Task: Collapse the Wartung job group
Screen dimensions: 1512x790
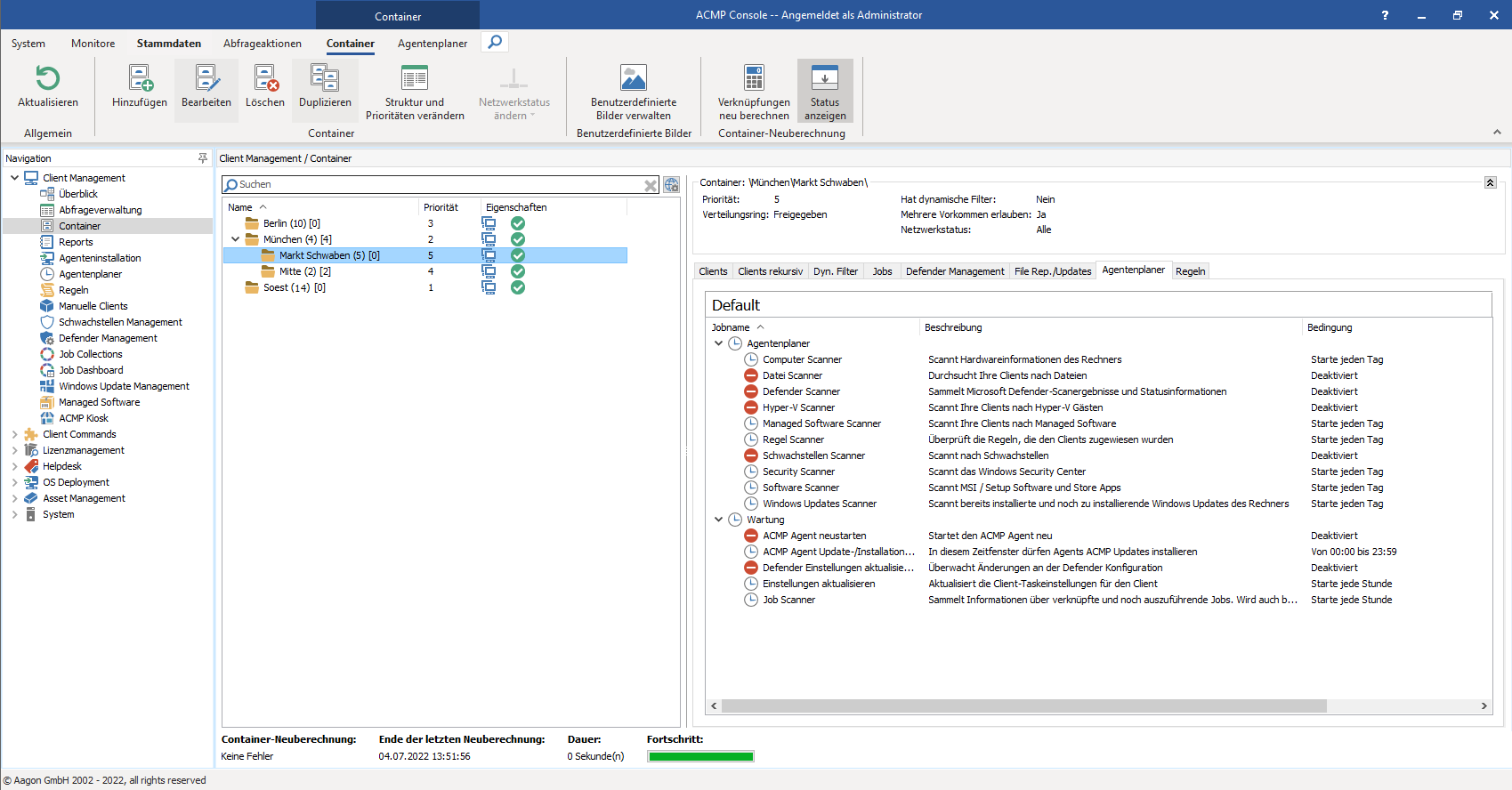Action: (718, 520)
